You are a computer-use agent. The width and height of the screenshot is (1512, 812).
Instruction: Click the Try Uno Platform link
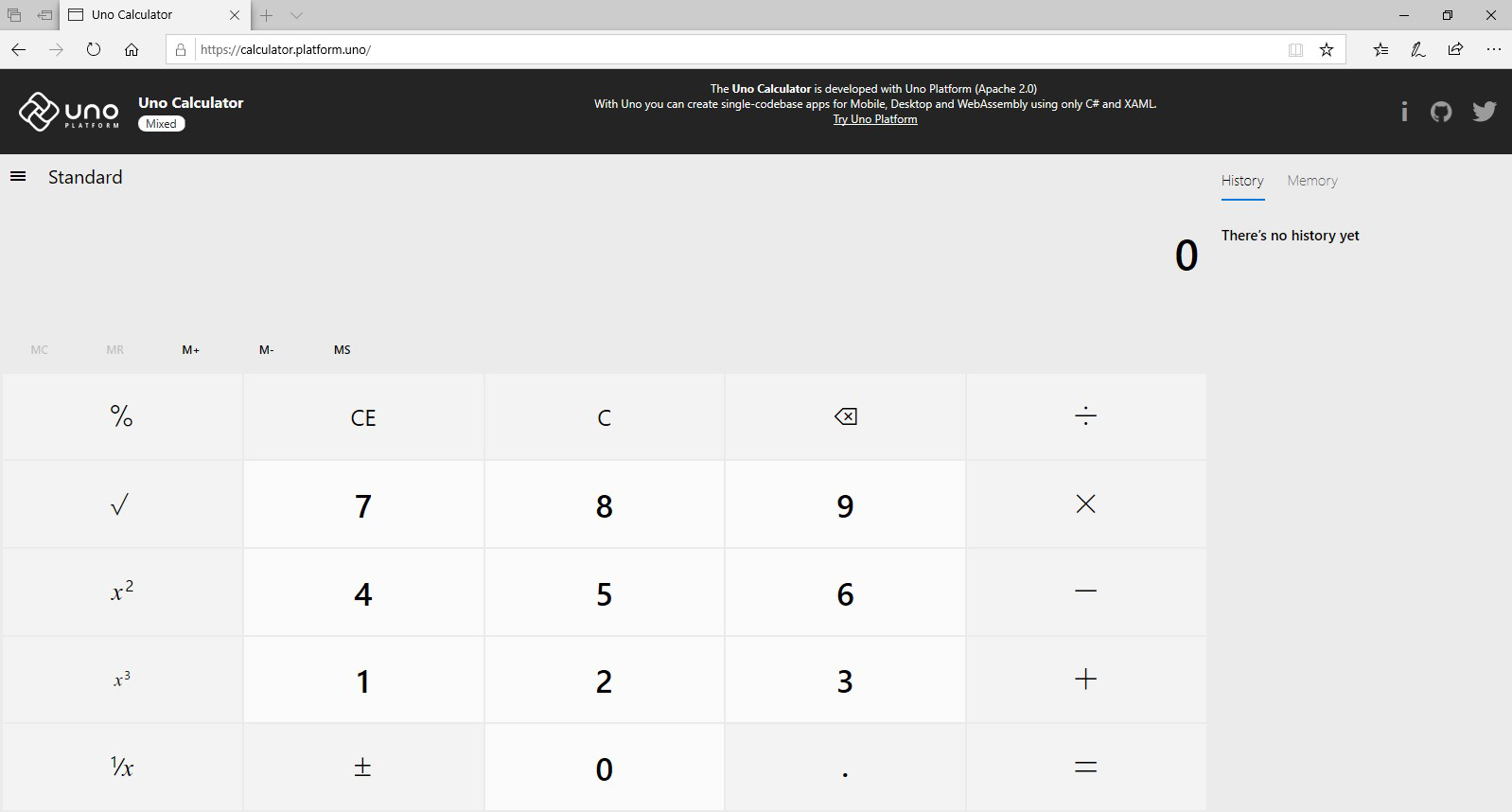tap(875, 119)
